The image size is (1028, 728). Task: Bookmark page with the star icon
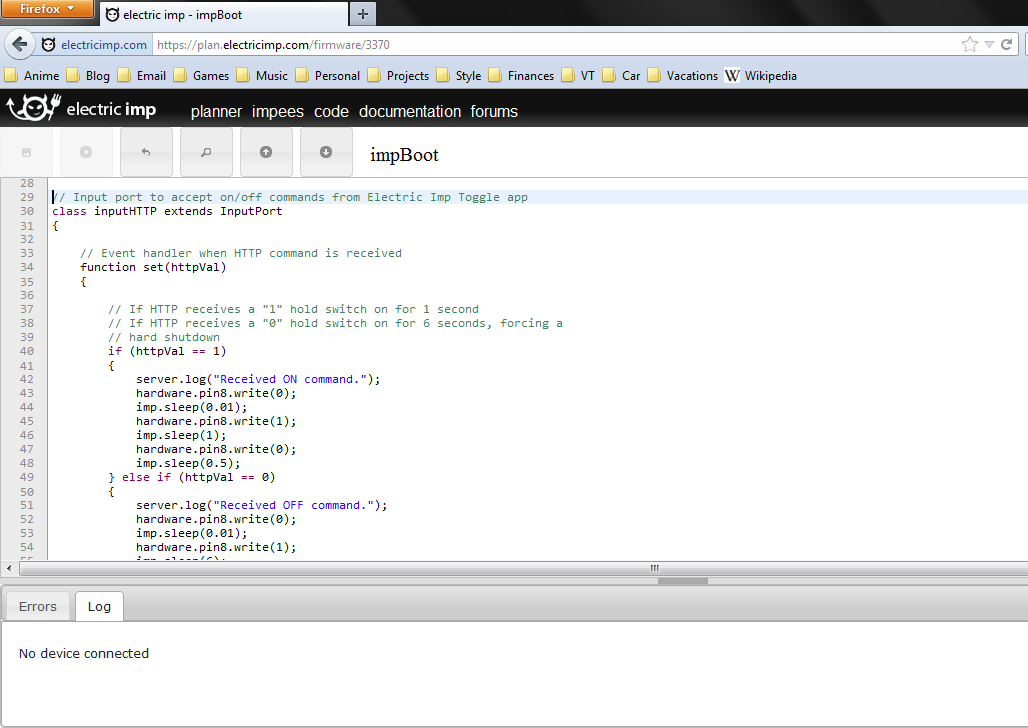pos(967,44)
